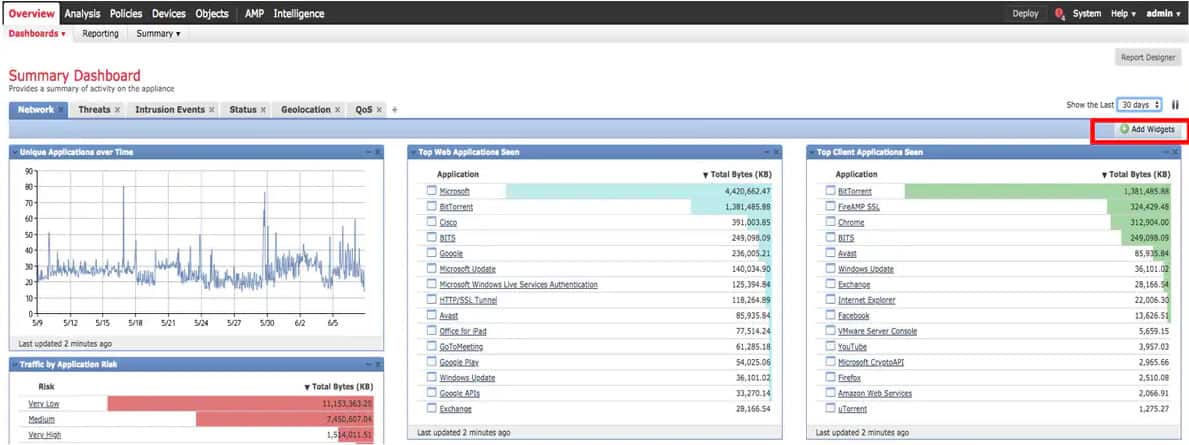
Task: Click the page icon beside HTTP/SSL Tunnel
Action: [x=431, y=300]
